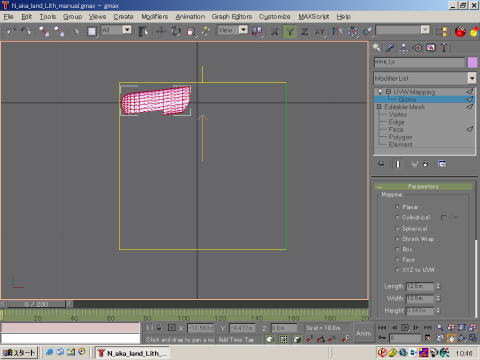Viewport: 480px width, 360px height.
Task: Click the highlighted Y axis constraint
Action: (290, 32)
